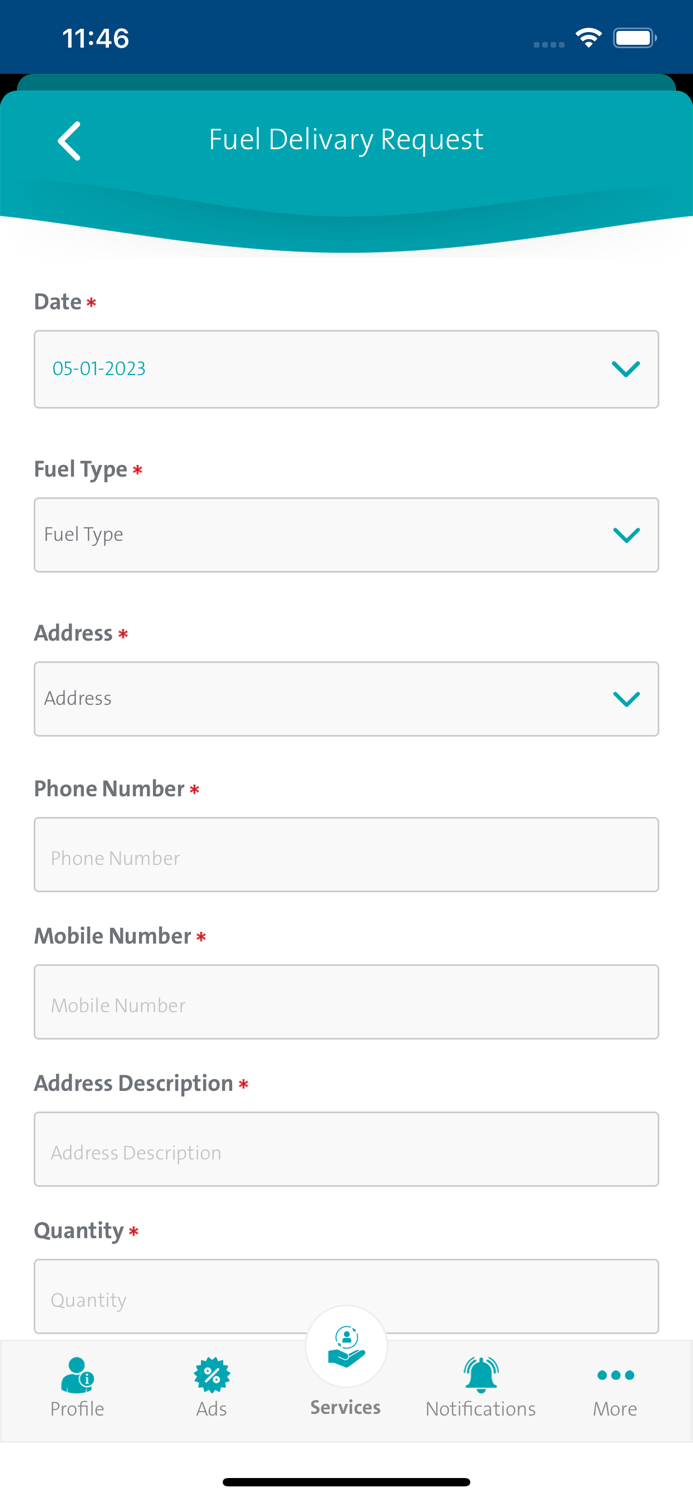693x1500 pixels.
Task: Tap the Services hand icon
Action: pyautogui.click(x=346, y=1346)
